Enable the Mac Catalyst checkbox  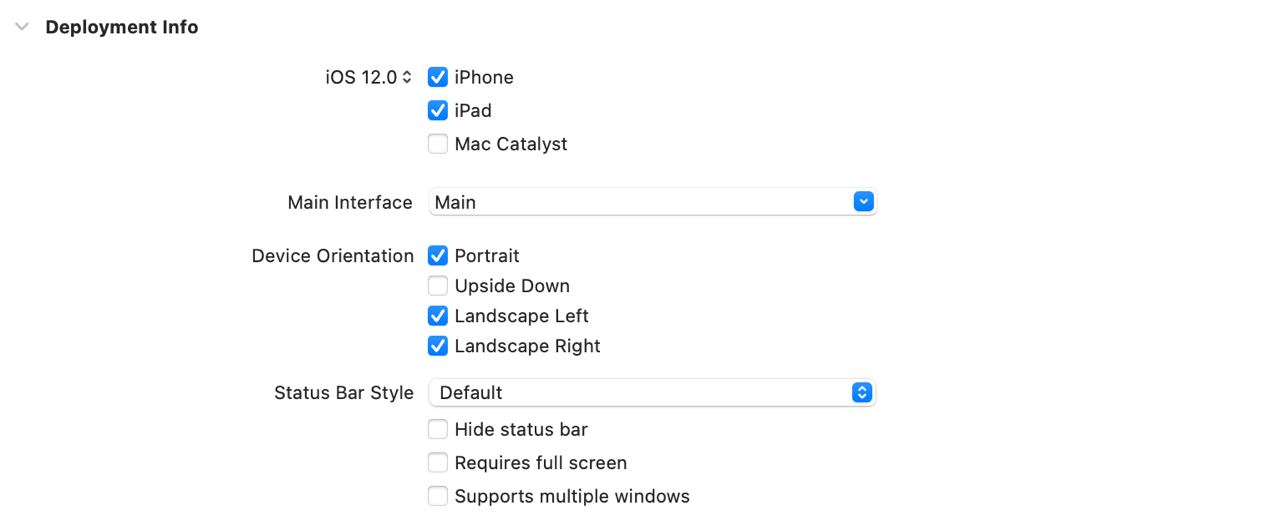coord(438,144)
